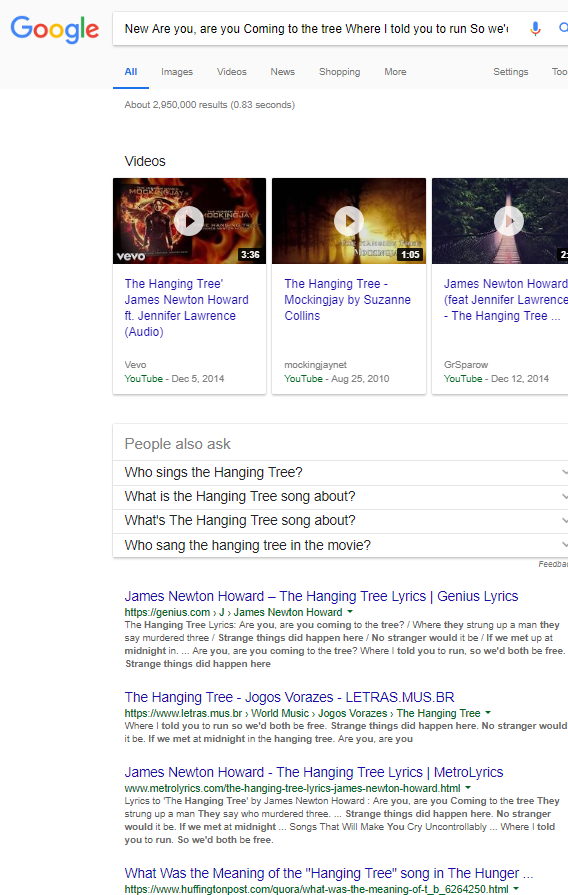This screenshot has height=895, width=568.
Task: Click the mockingjaynet uploader name
Action: click(316, 365)
